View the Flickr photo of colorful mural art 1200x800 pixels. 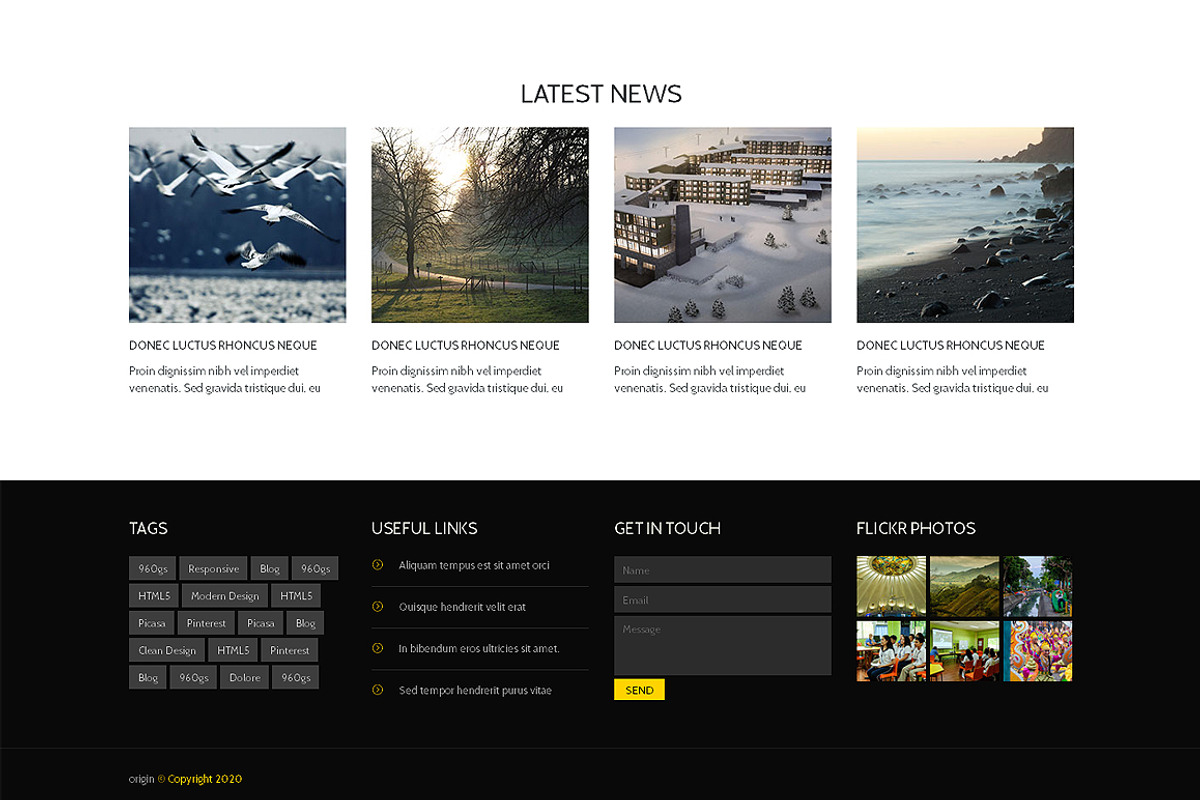[x=1037, y=651]
